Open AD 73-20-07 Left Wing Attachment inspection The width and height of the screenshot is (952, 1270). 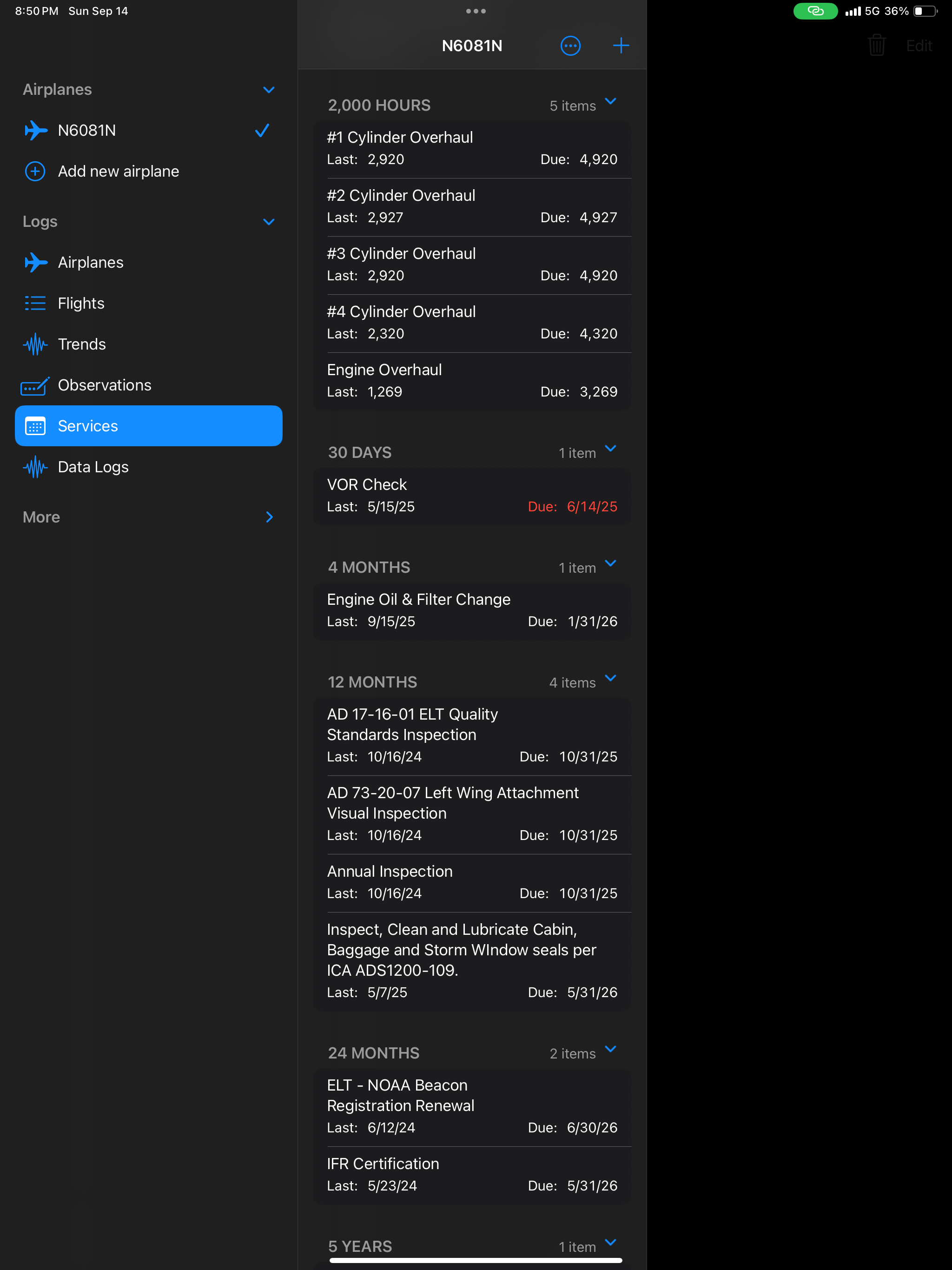pos(472,815)
